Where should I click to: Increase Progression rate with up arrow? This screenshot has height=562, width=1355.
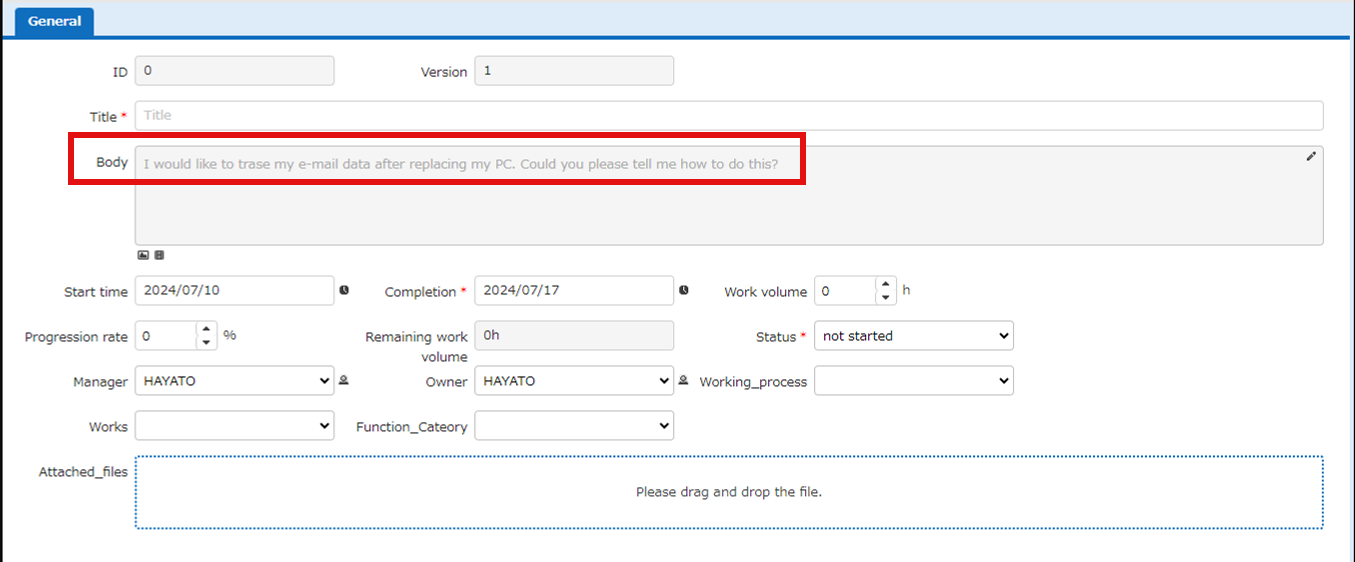click(x=205, y=329)
